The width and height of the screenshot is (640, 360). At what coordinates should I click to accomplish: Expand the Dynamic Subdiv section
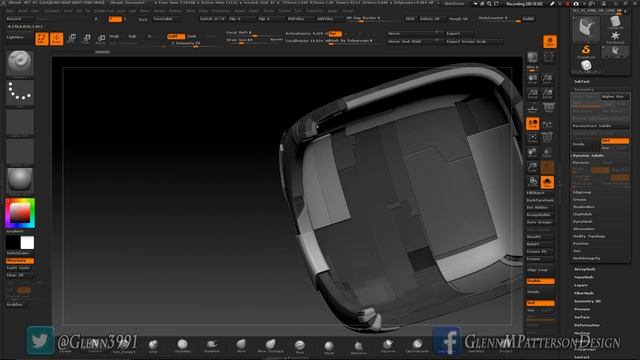589,156
